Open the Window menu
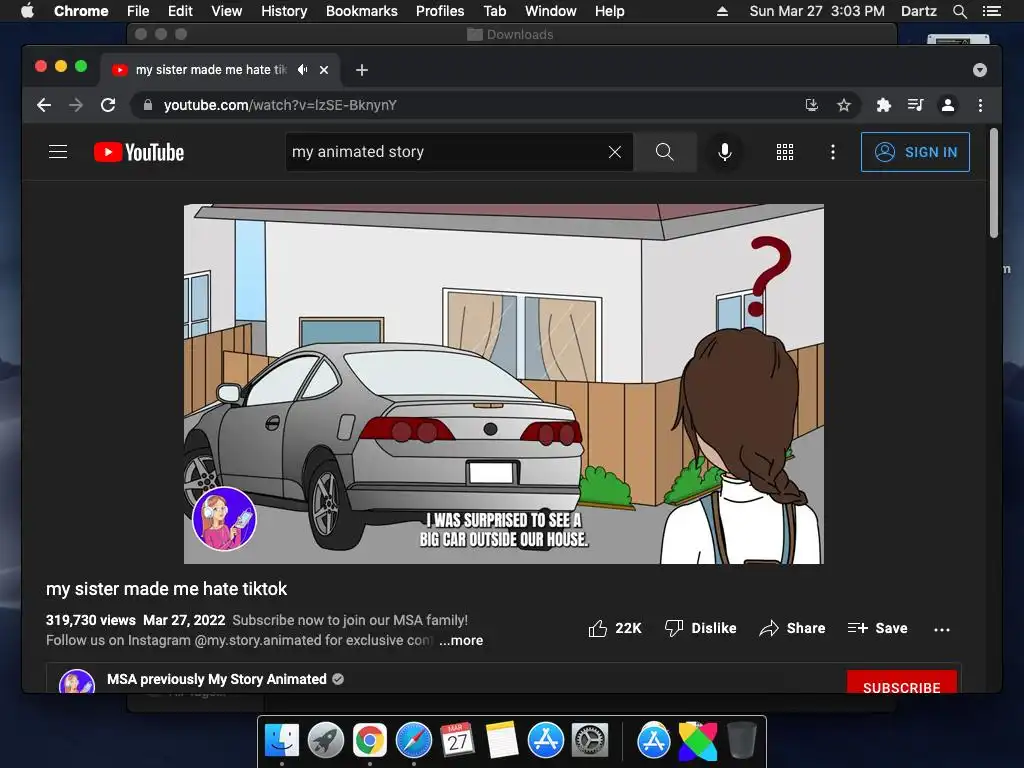 pyautogui.click(x=551, y=11)
